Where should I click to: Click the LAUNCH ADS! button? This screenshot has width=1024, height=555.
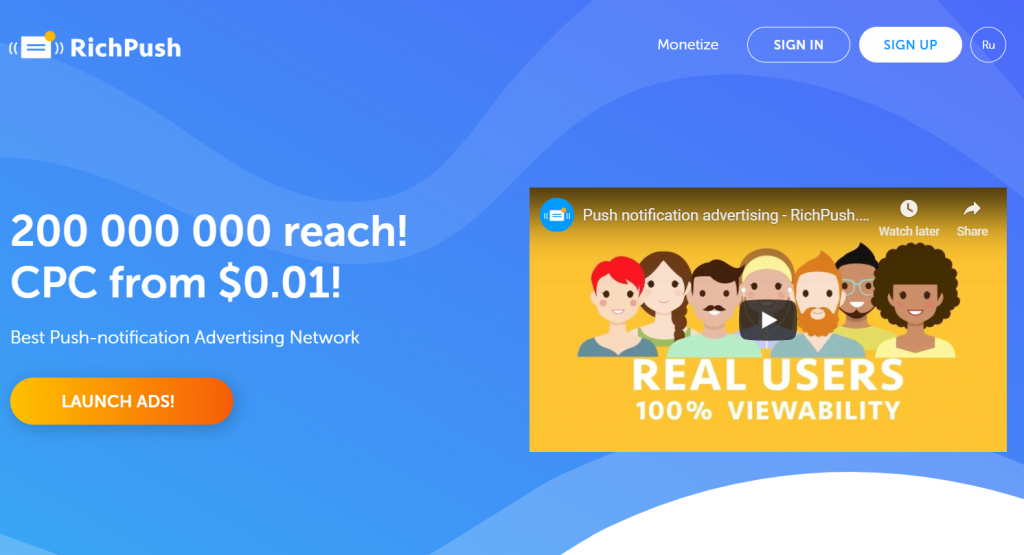click(x=121, y=401)
